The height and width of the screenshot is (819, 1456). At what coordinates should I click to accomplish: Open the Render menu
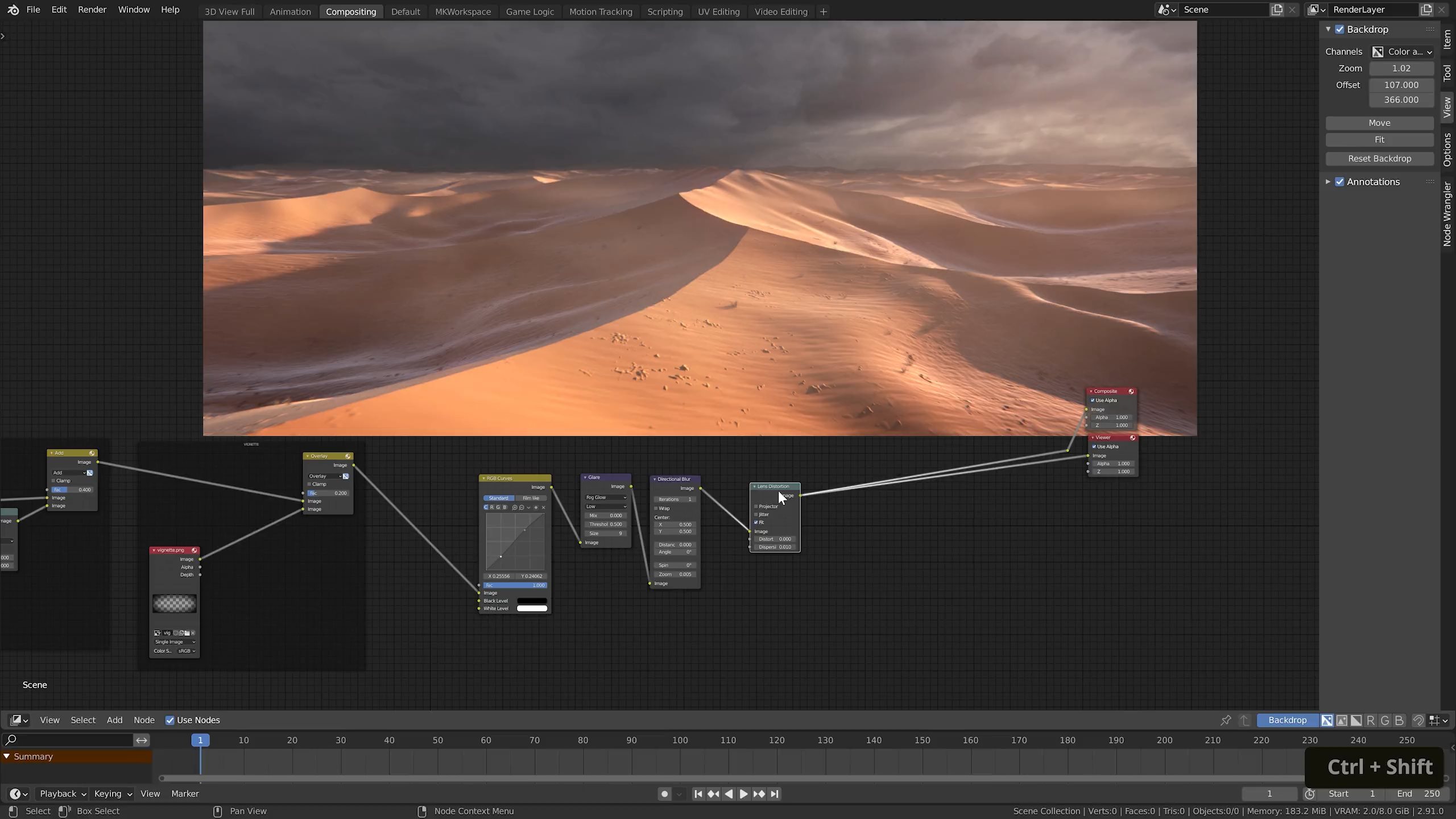pos(92,10)
